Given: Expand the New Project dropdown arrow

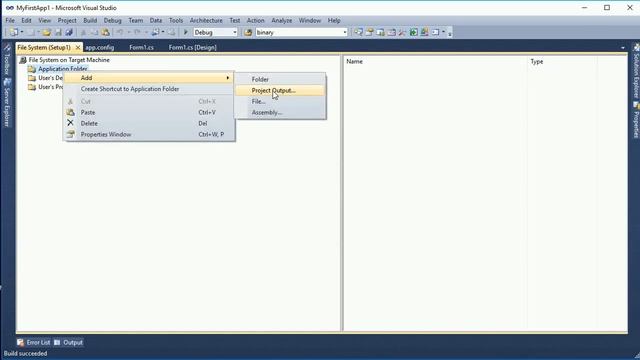Looking at the screenshot, I should click(22, 32).
